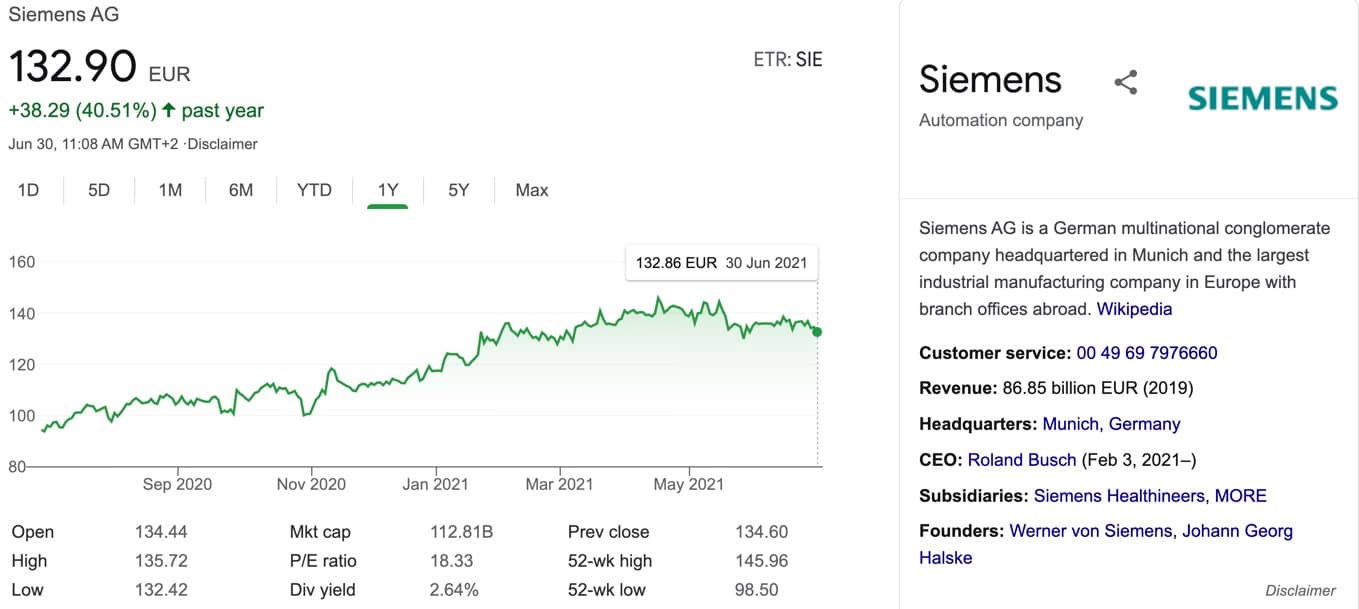Screen dimensions: 1359x609
Task: Click the Nov 2020 axis label
Action: [311, 484]
